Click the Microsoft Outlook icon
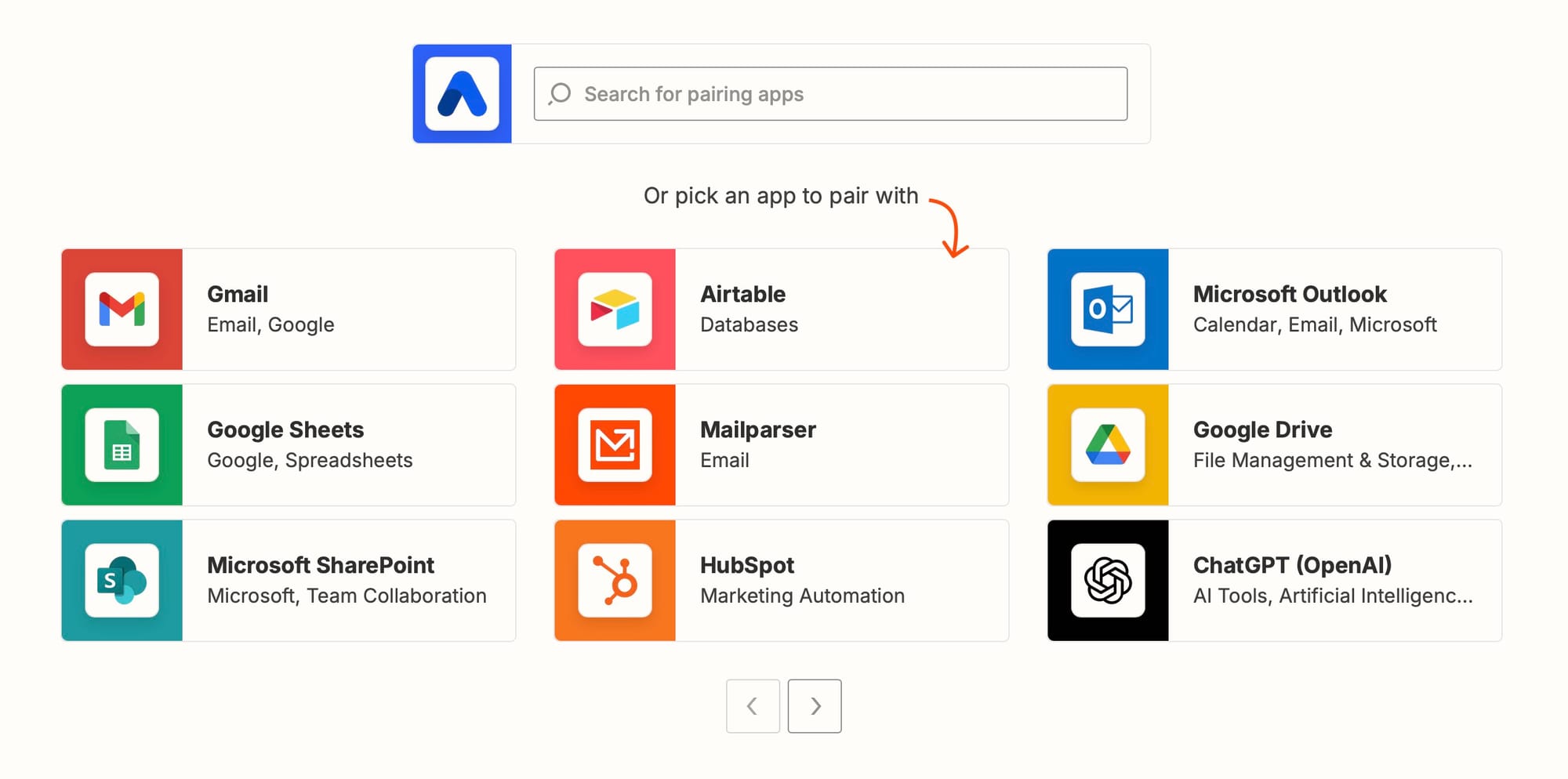The image size is (1568, 779). pyautogui.click(x=1108, y=310)
